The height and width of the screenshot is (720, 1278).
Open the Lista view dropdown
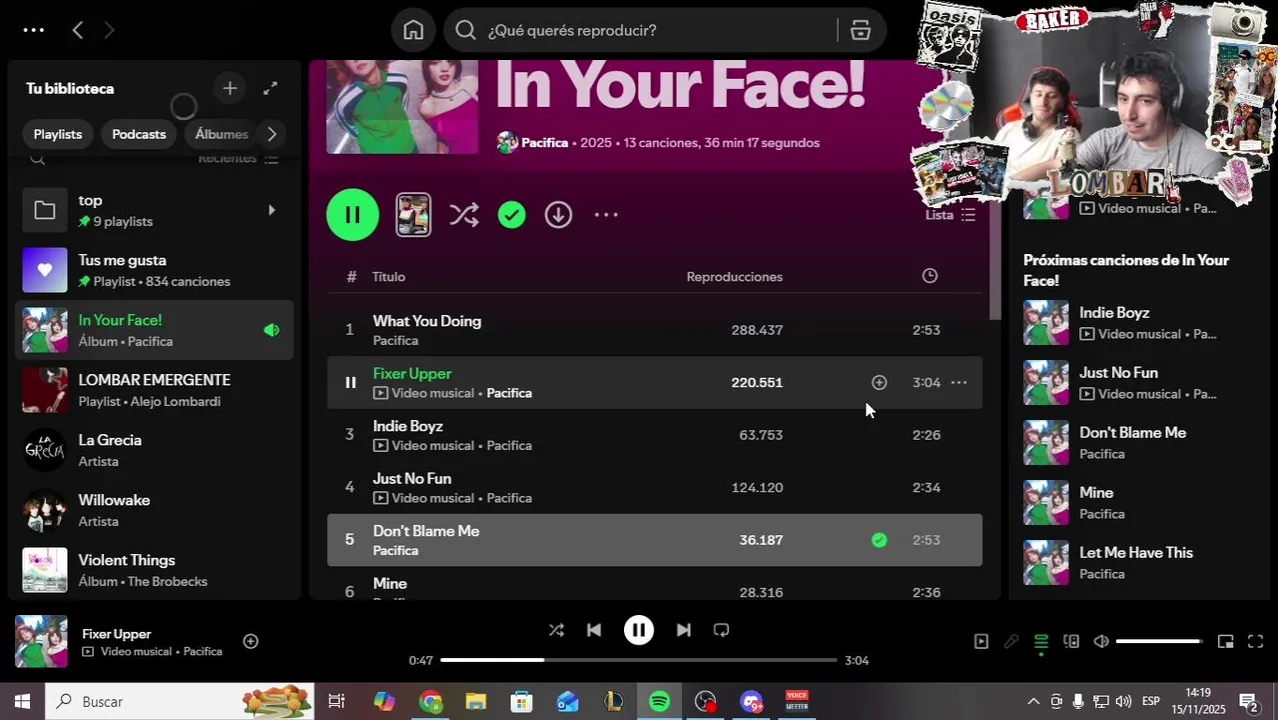point(950,214)
